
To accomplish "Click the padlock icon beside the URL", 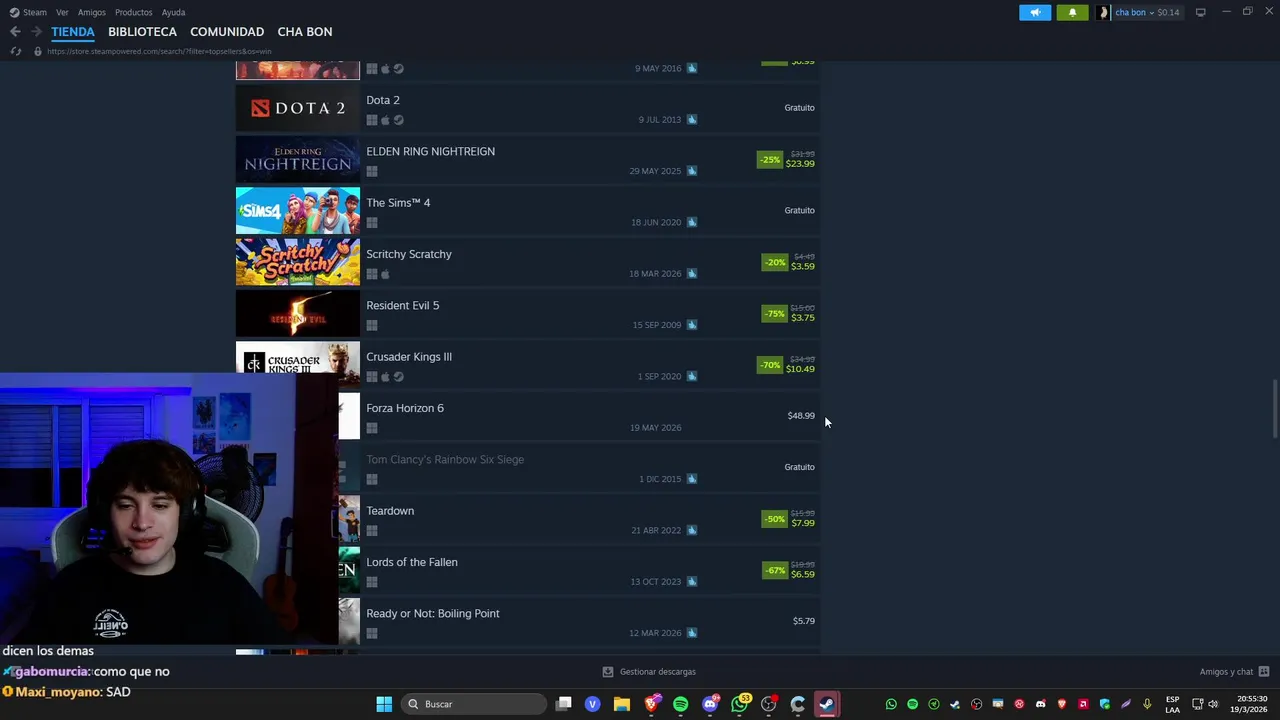I will point(38,51).
